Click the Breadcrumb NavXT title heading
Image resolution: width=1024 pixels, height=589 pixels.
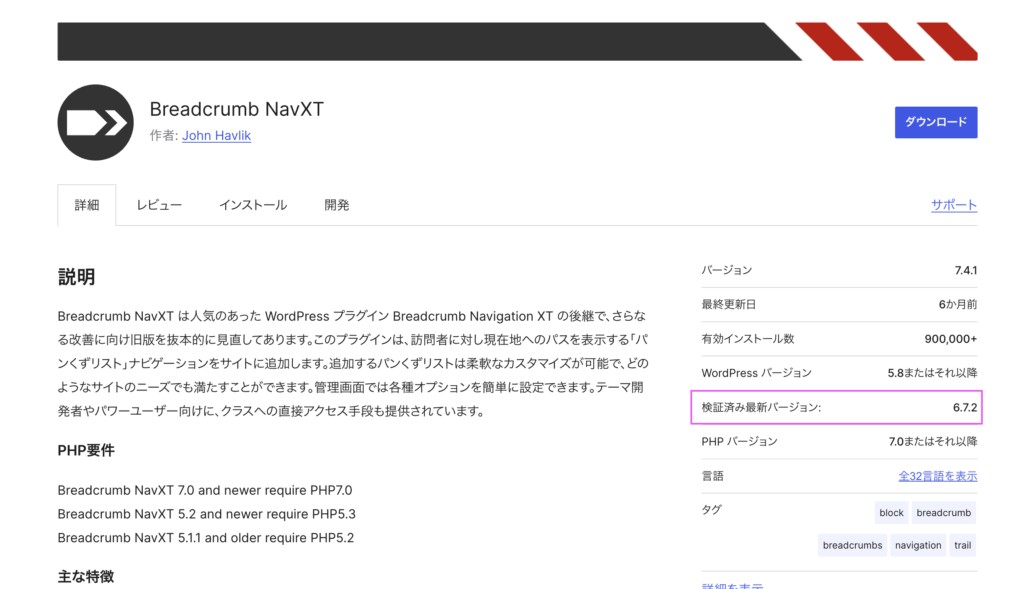coord(236,109)
